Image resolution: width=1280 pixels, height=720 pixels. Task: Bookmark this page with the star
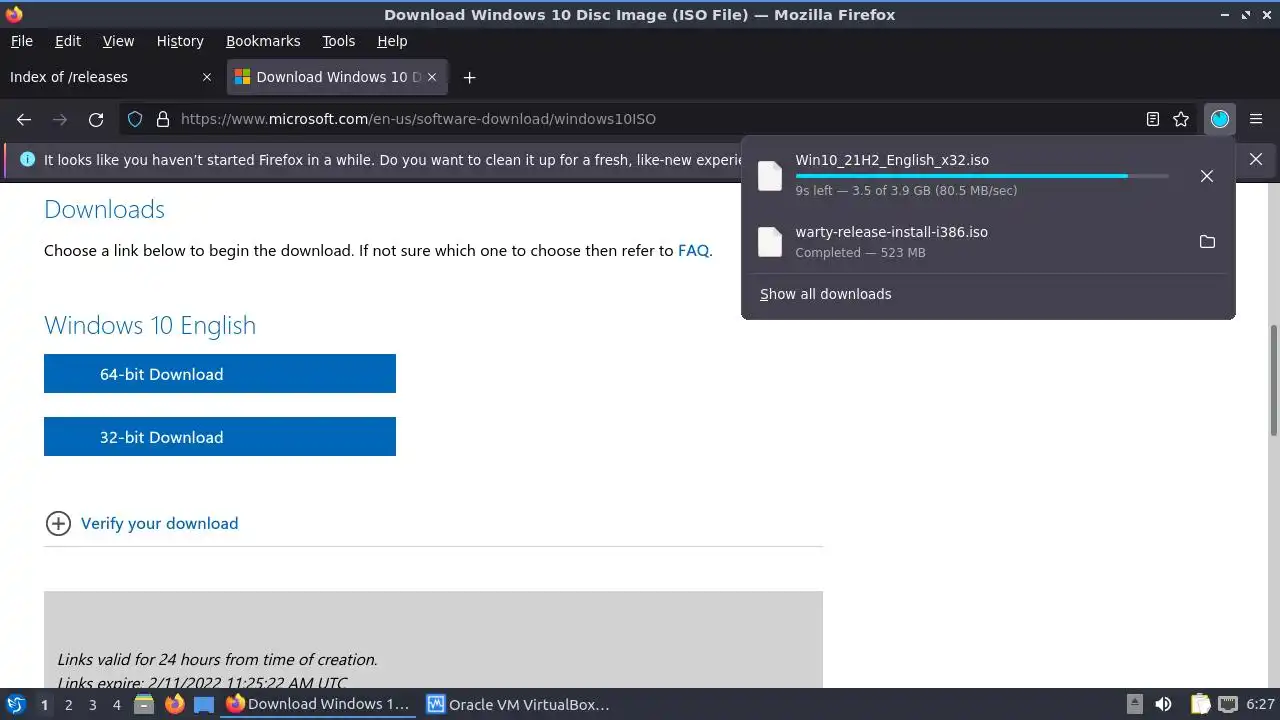[x=1181, y=119]
